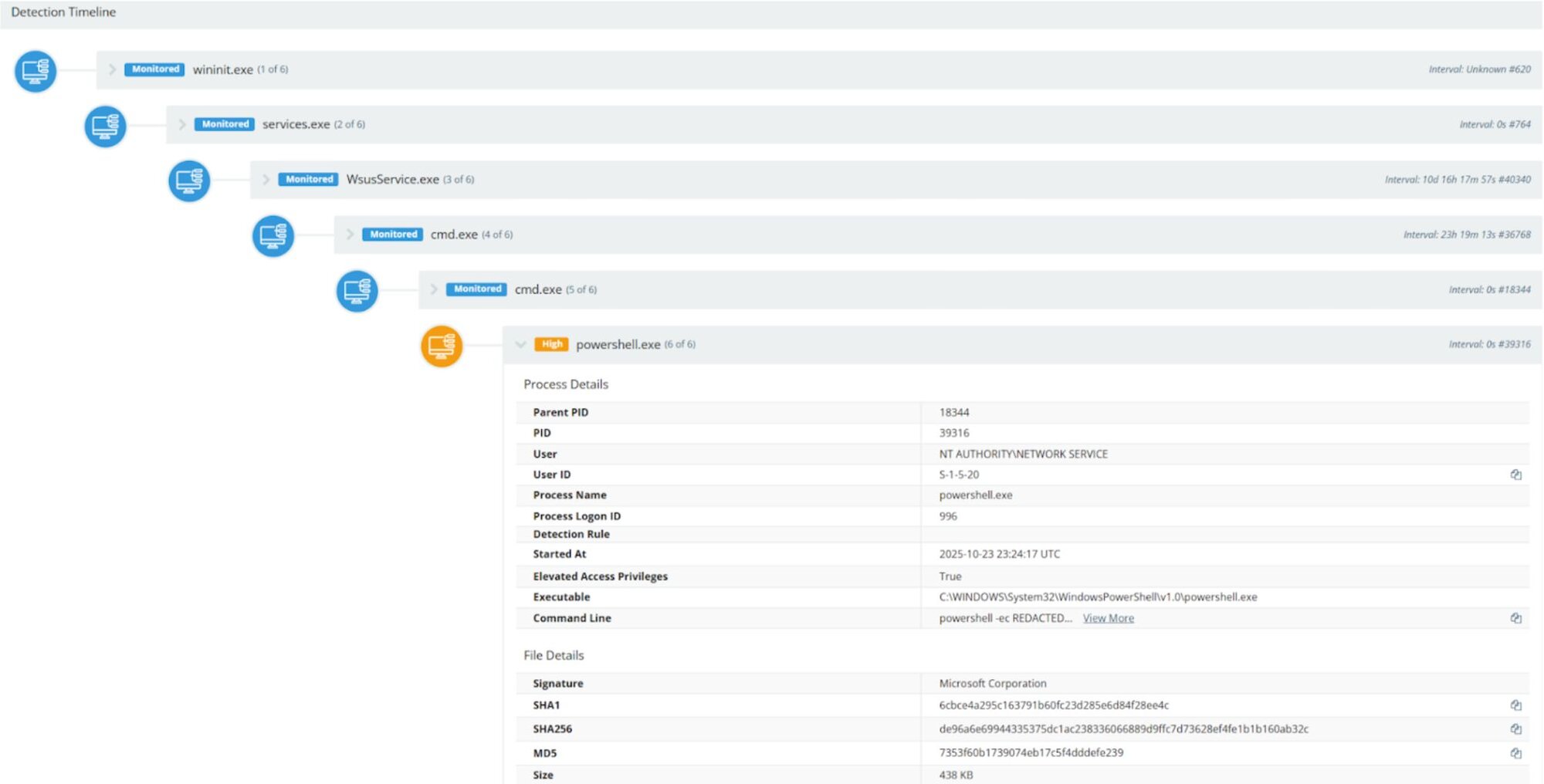
Task: Select the cmd.exe (5 of 6) process name
Action: (x=538, y=289)
